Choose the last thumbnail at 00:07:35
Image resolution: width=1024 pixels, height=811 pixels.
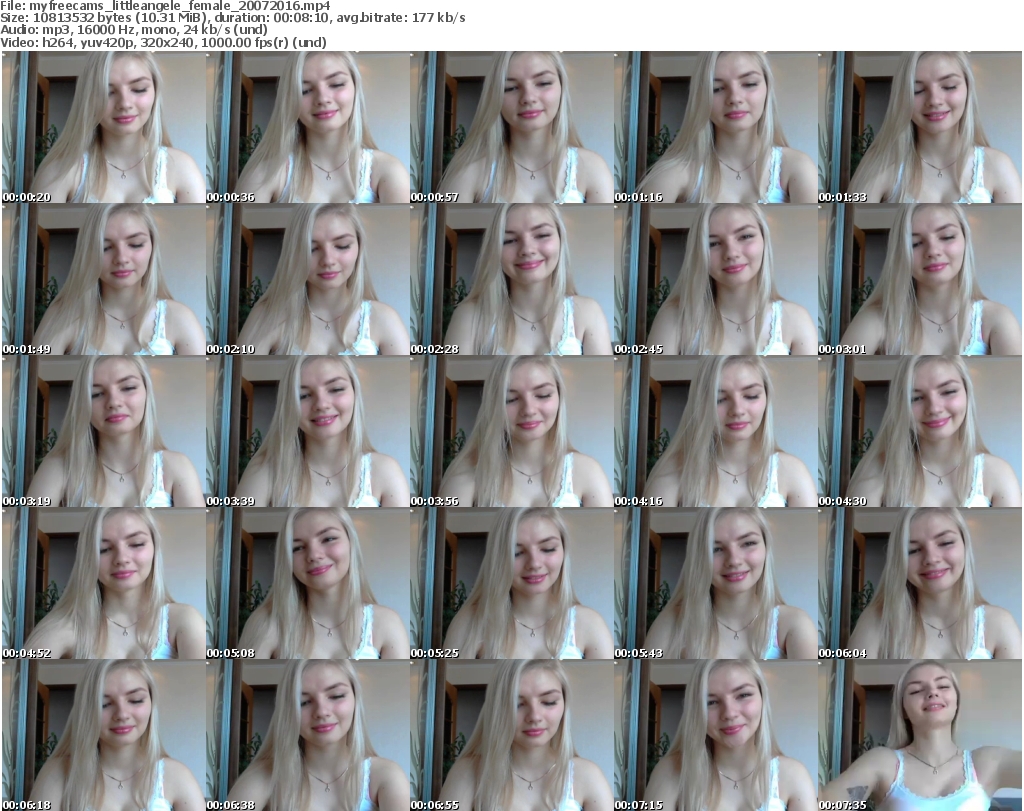pos(920,735)
